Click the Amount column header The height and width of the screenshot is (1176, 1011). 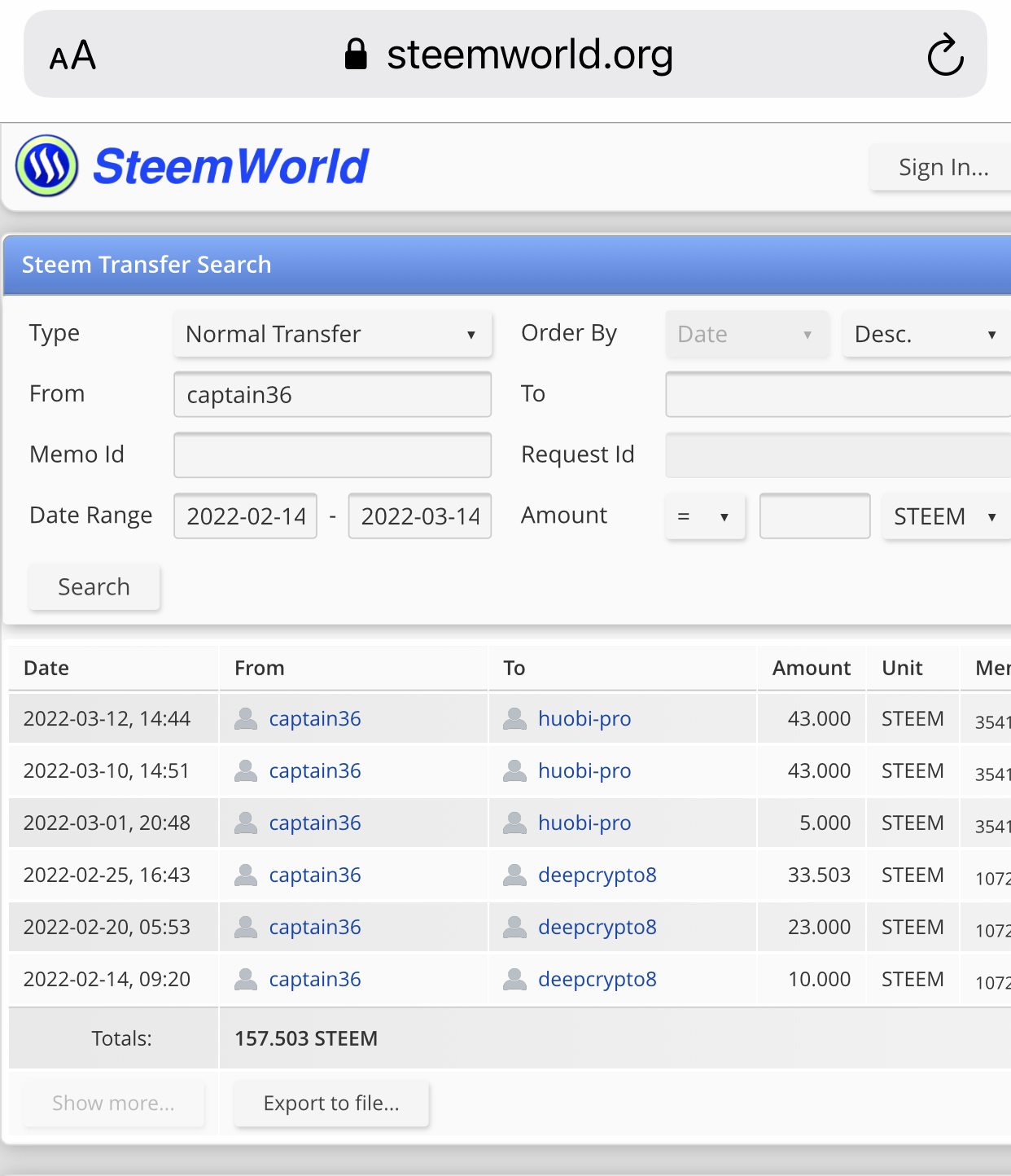tap(812, 668)
